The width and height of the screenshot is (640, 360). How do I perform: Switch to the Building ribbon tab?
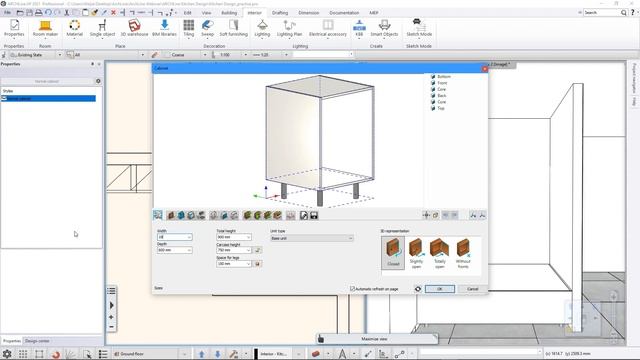click(x=229, y=13)
